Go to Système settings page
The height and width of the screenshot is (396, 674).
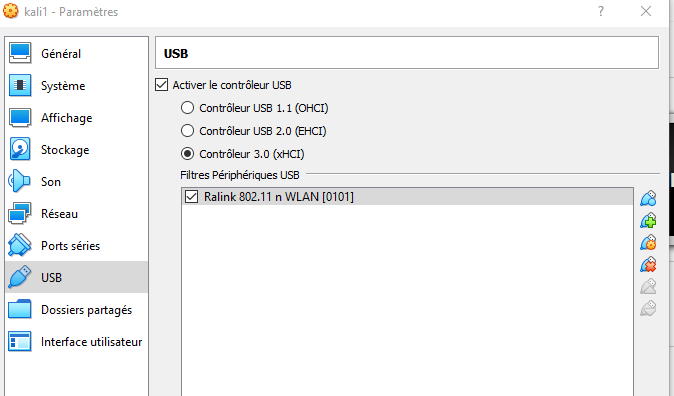click(77, 86)
